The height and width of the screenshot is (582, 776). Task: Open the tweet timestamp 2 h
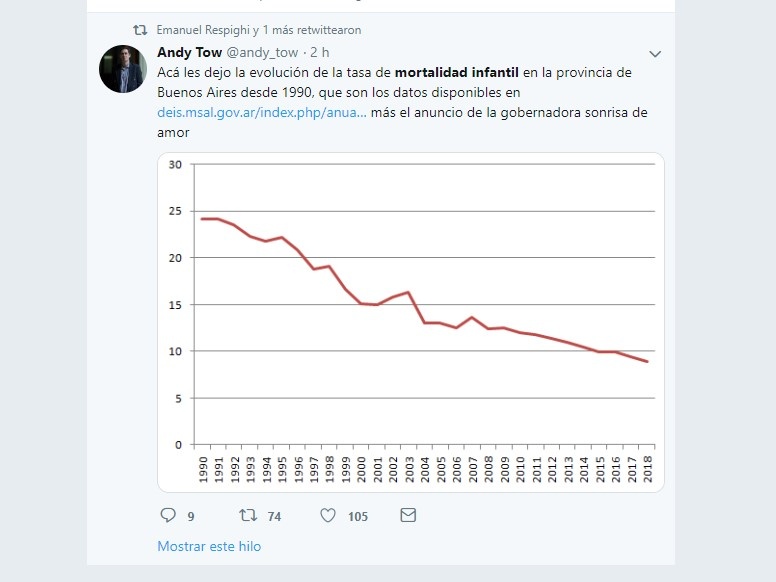[x=320, y=52]
